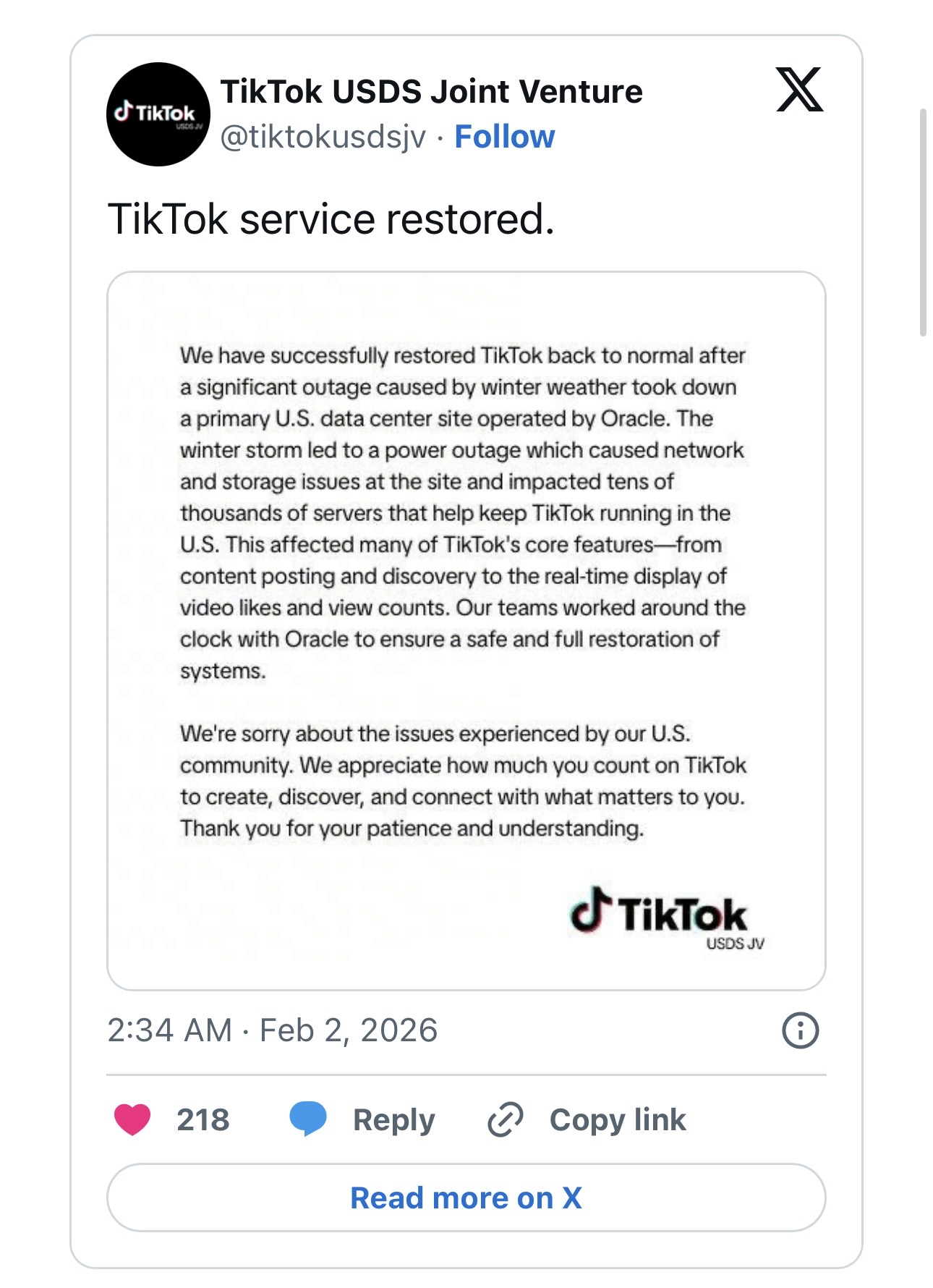
Task: Follow the @tiktokusdsjv account
Action: (504, 137)
